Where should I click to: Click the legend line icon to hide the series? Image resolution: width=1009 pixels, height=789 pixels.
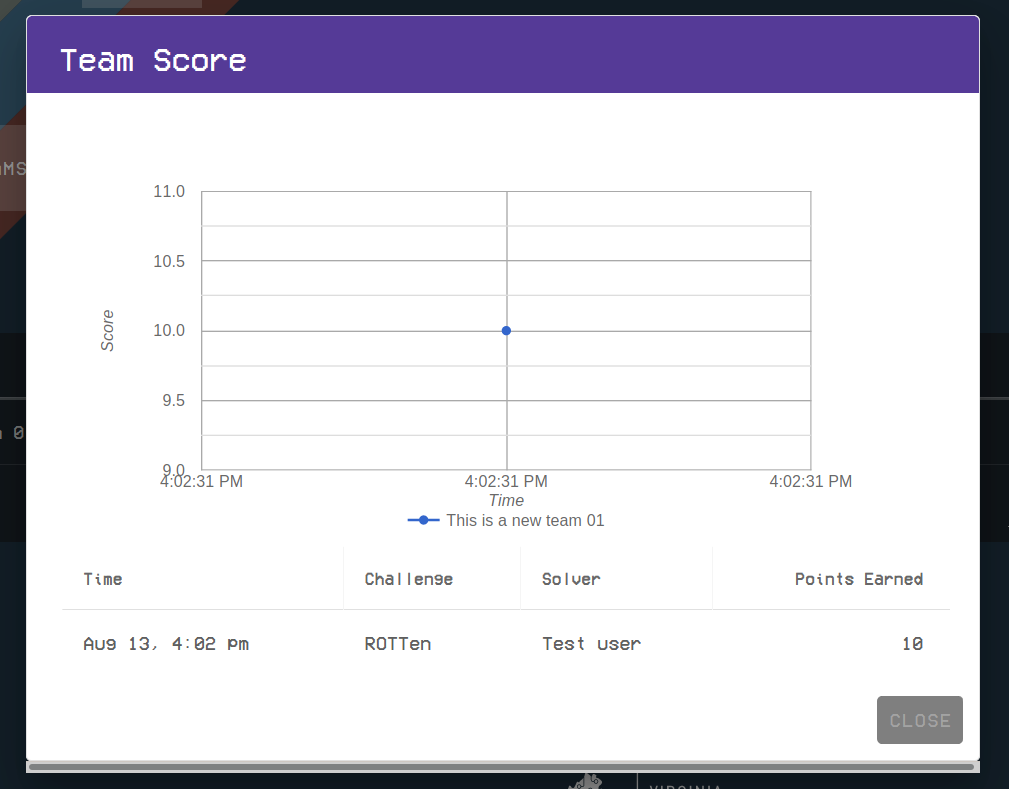coord(423,520)
